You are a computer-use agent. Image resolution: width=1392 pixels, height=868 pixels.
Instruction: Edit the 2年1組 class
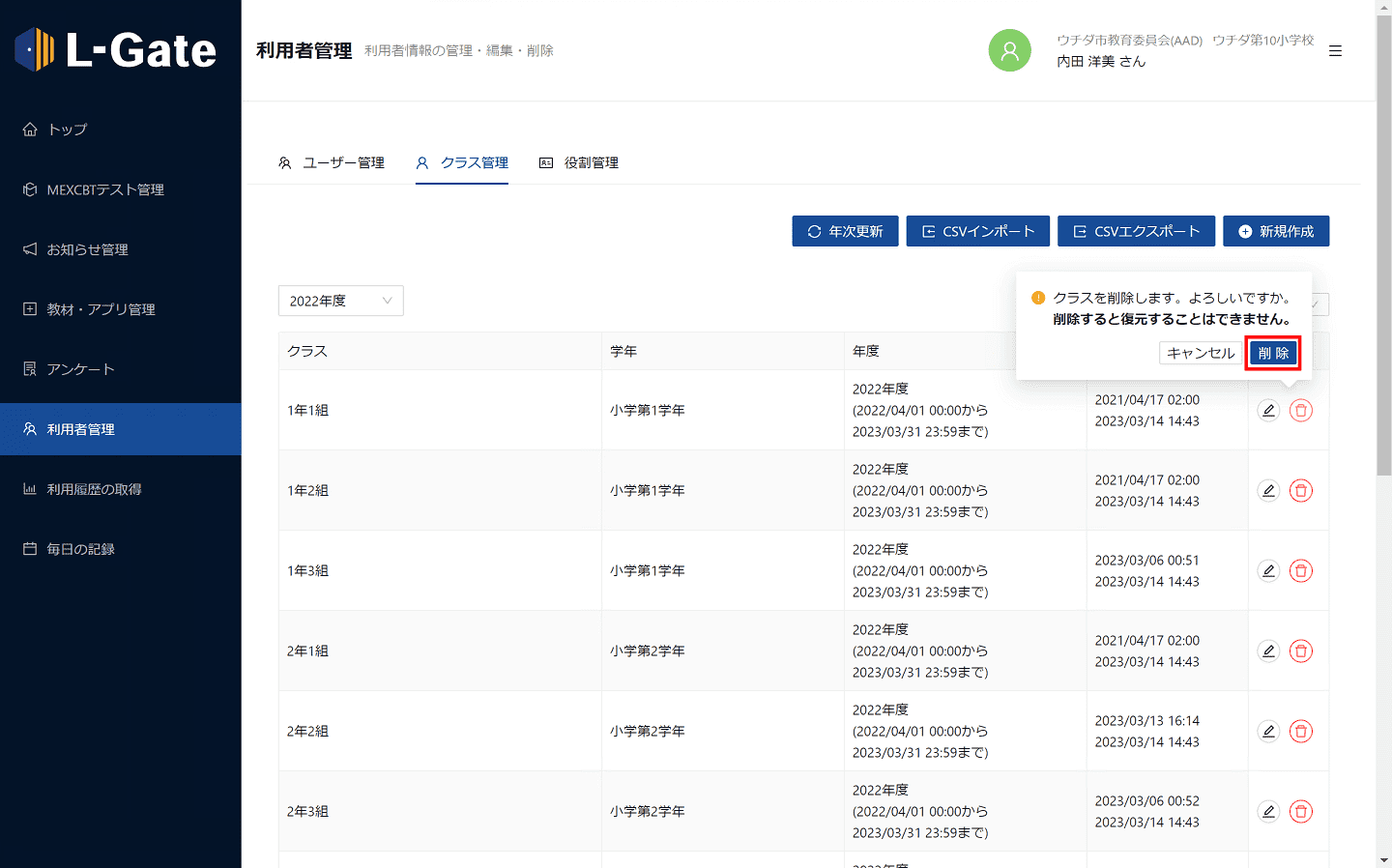click(x=1269, y=651)
